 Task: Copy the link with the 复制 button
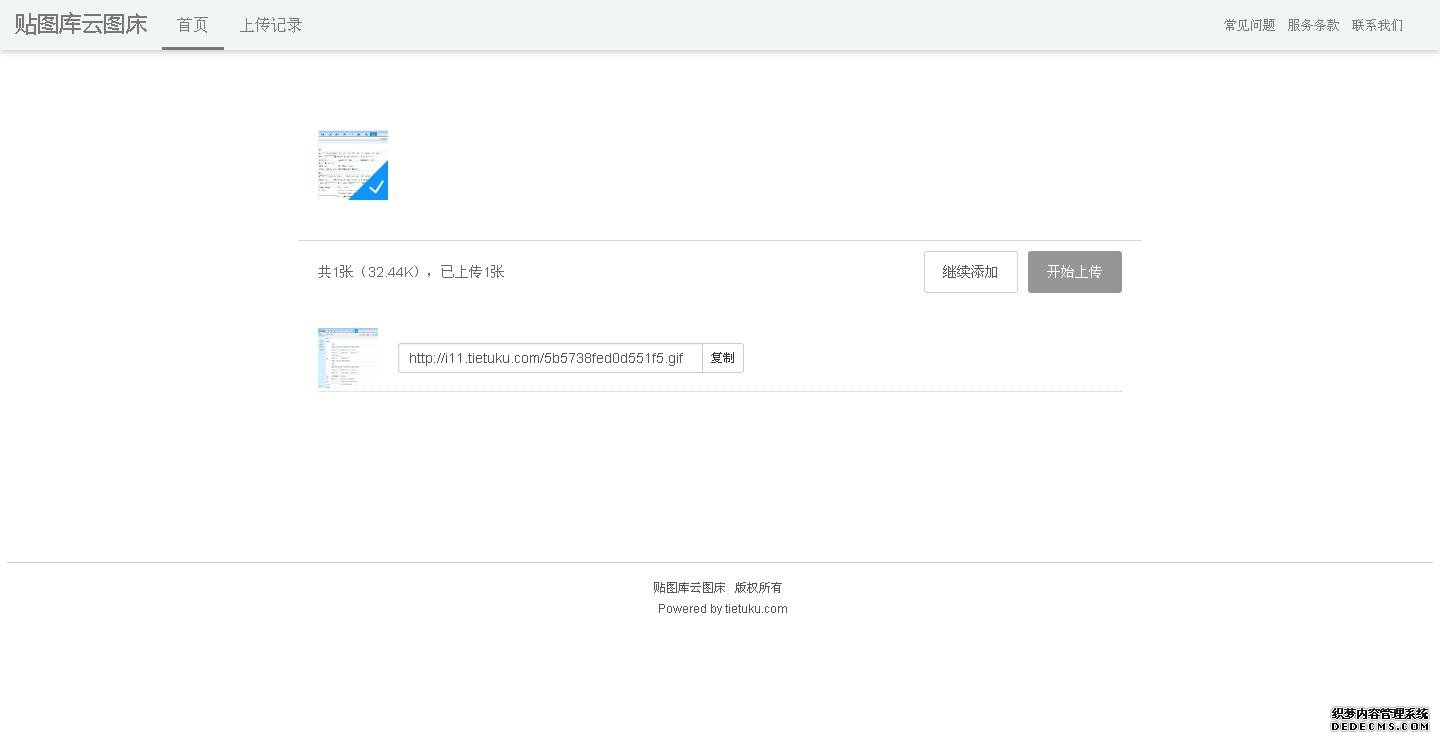(722, 358)
